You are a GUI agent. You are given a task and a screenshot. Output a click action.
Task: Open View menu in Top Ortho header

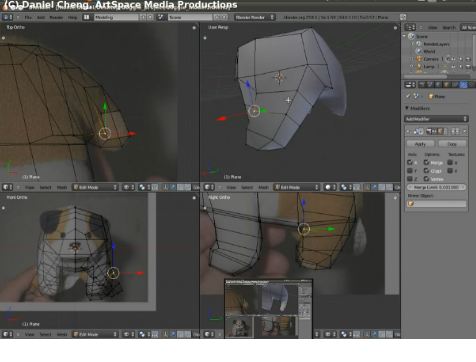(29, 187)
